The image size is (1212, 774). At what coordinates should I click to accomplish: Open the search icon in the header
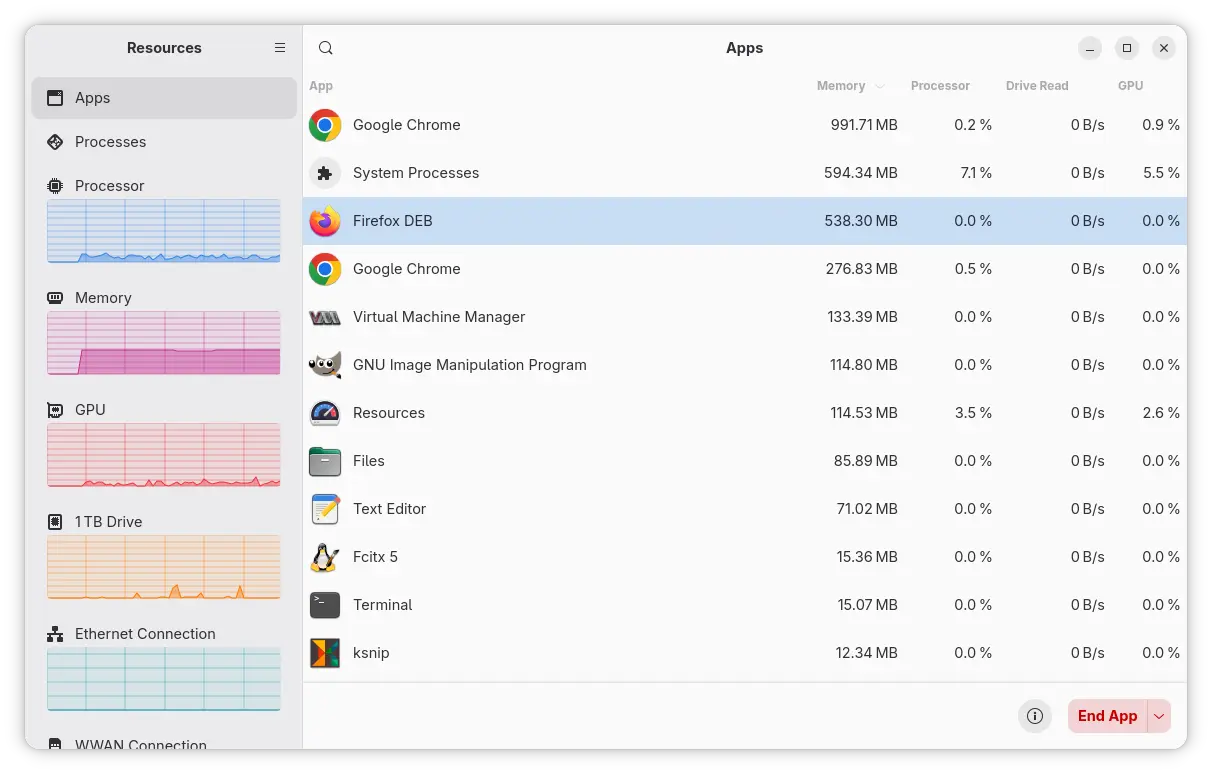pyautogui.click(x=325, y=47)
